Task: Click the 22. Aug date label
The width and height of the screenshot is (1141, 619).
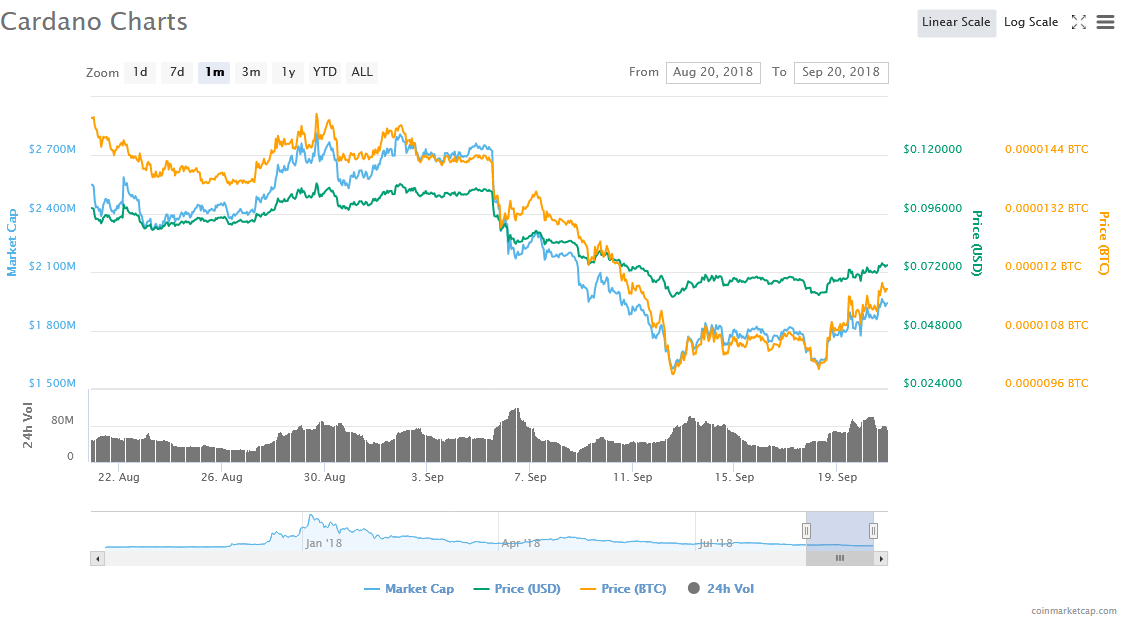Action: point(119,477)
